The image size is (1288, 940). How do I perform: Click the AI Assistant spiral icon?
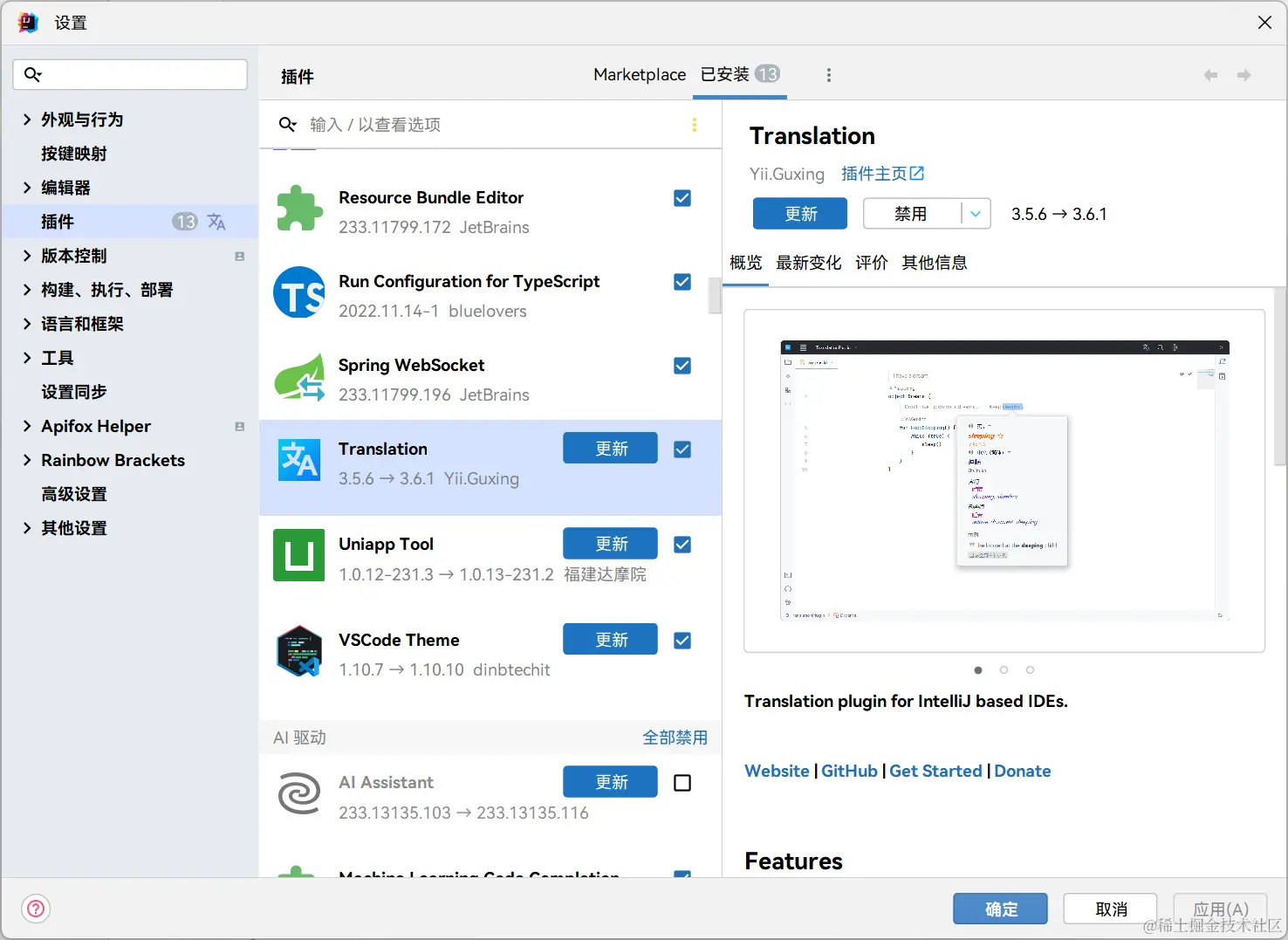(299, 793)
